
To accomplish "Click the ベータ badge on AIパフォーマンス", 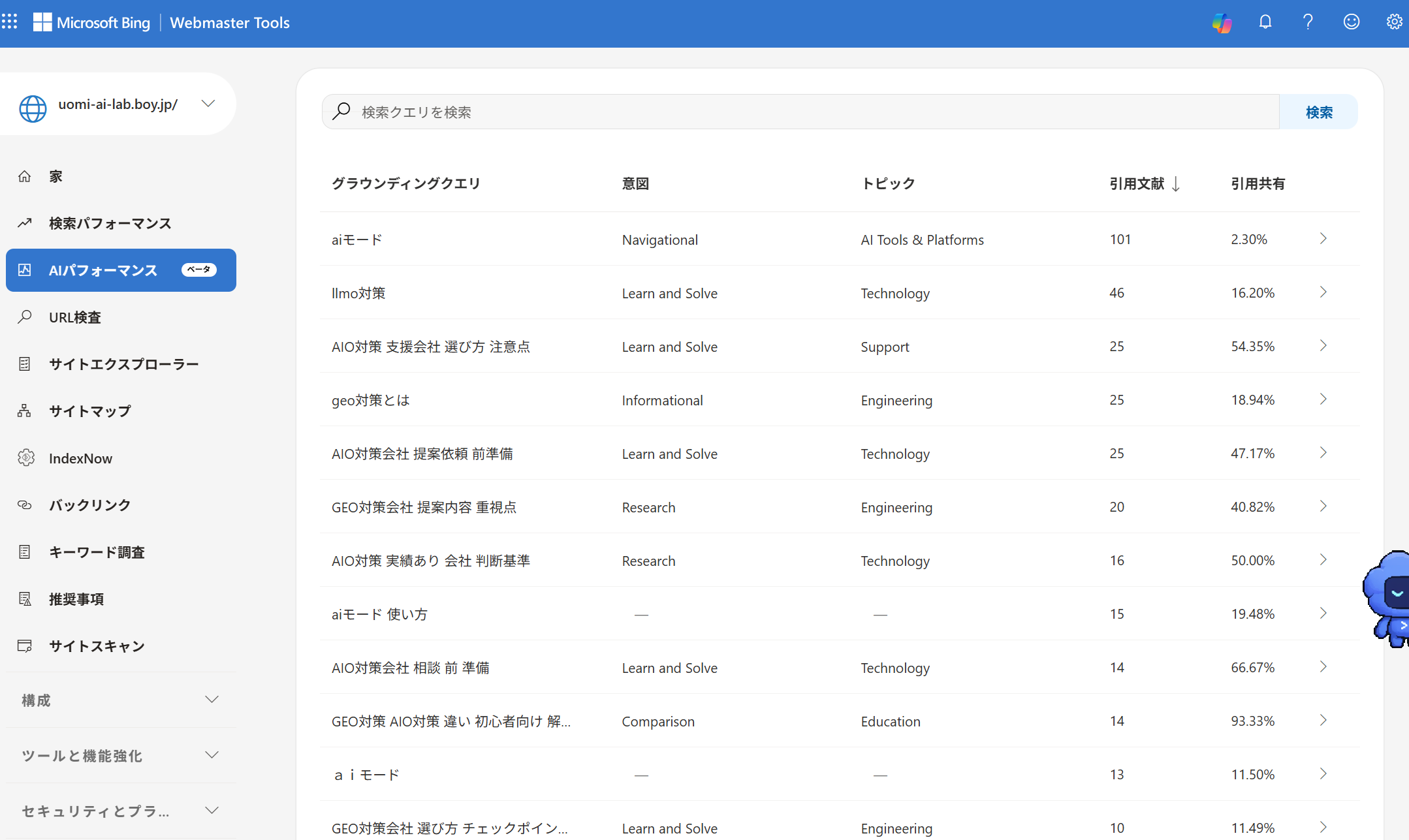I will click(x=199, y=270).
